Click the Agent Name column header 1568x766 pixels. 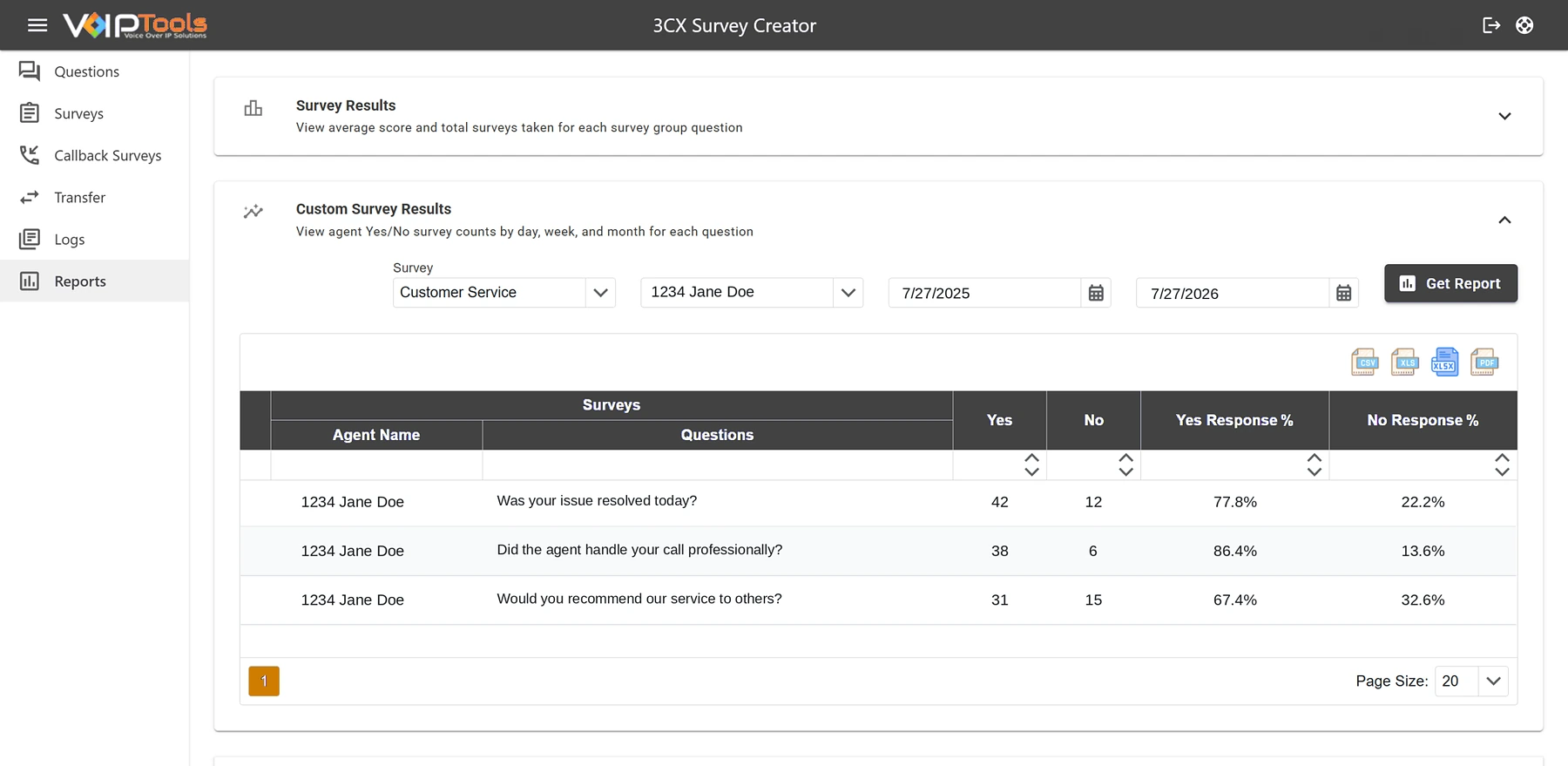click(376, 435)
